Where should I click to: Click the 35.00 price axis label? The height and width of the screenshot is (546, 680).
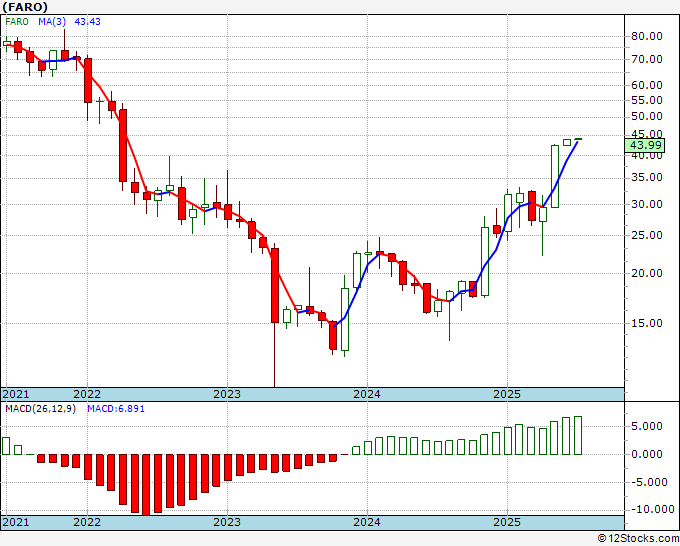[647, 177]
